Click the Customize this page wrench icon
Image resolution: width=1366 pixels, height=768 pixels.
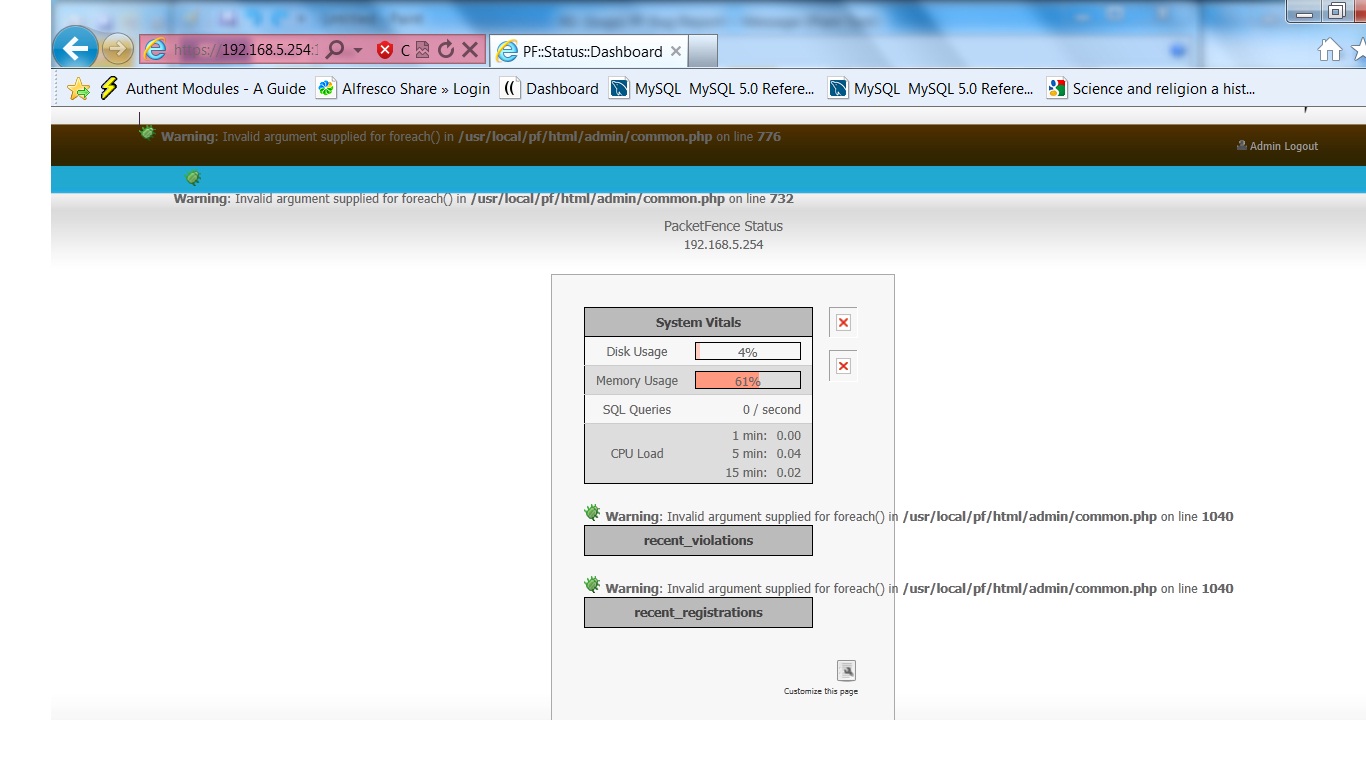pyautogui.click(x=846, y=671)
